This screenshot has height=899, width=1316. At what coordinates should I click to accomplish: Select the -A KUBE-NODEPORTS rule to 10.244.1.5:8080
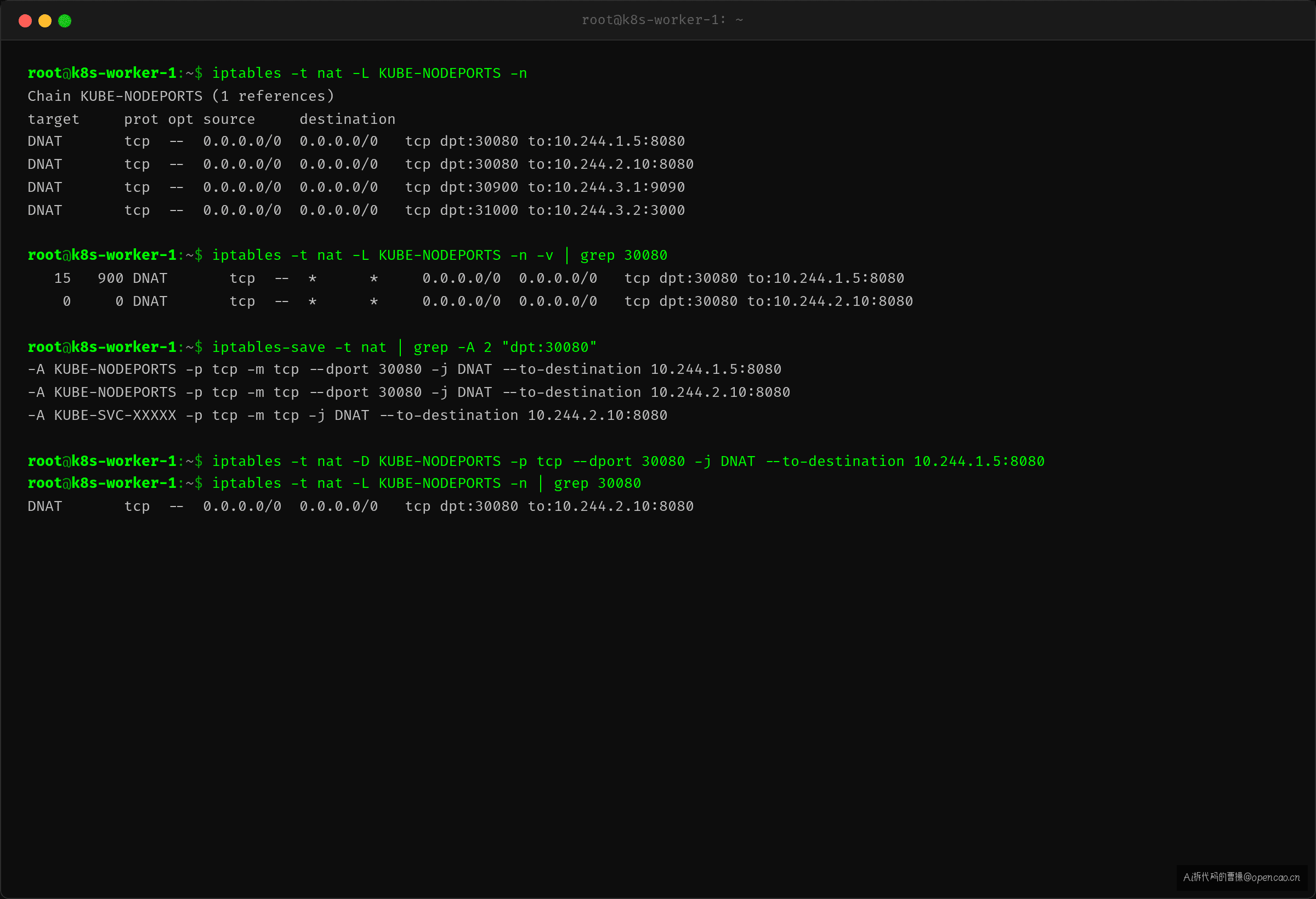click(x=404, y=369)
